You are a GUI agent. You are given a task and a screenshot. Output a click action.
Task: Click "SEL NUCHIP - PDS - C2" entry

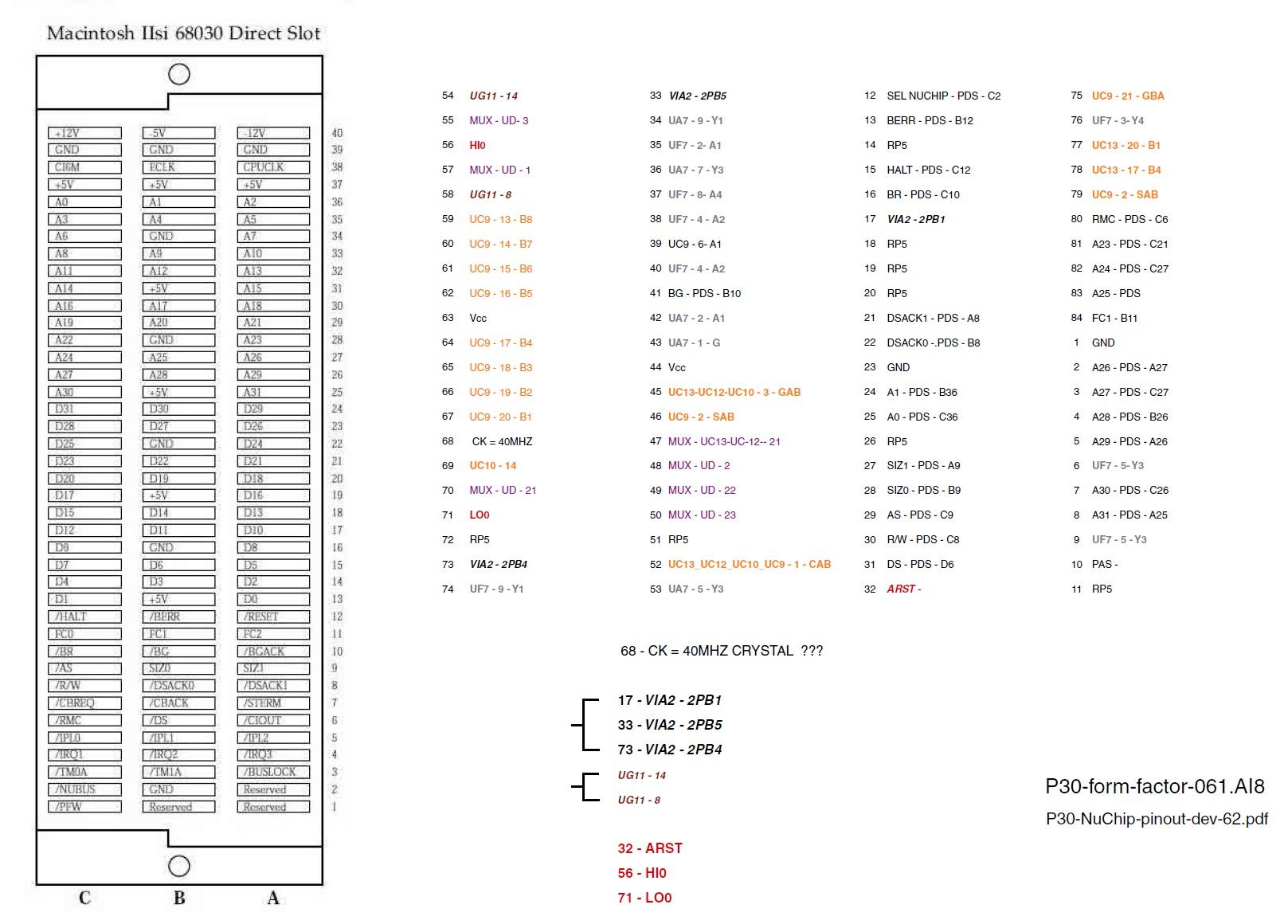pyautogui.click(x=944, y=96)
